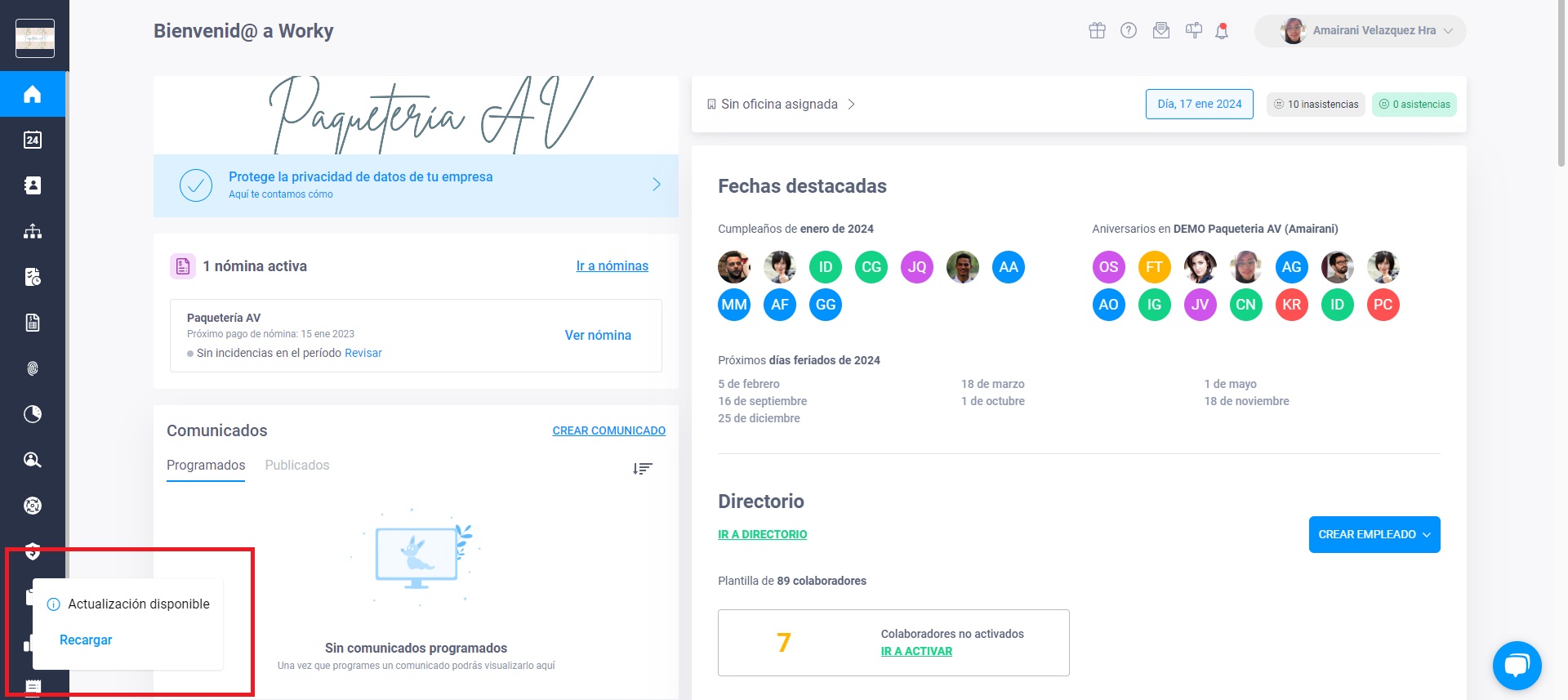Viewport: 1568px width, 700px height.
Task: Click Revisar next to Sin incidencias
Action: 363,353
